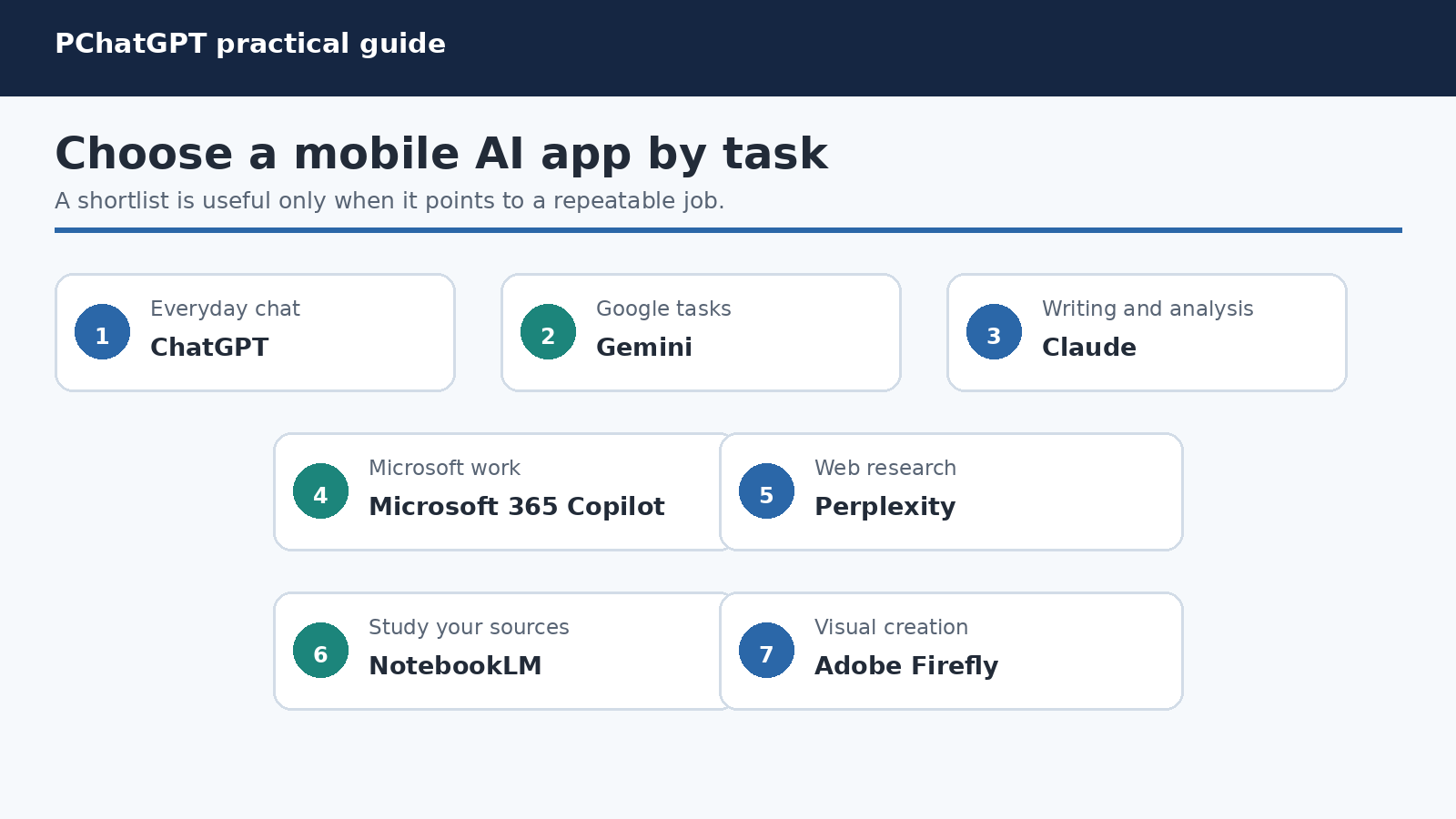The image size is (1456, 819).
Task: Select the ChatGPT app name
Action: point(209,348)
